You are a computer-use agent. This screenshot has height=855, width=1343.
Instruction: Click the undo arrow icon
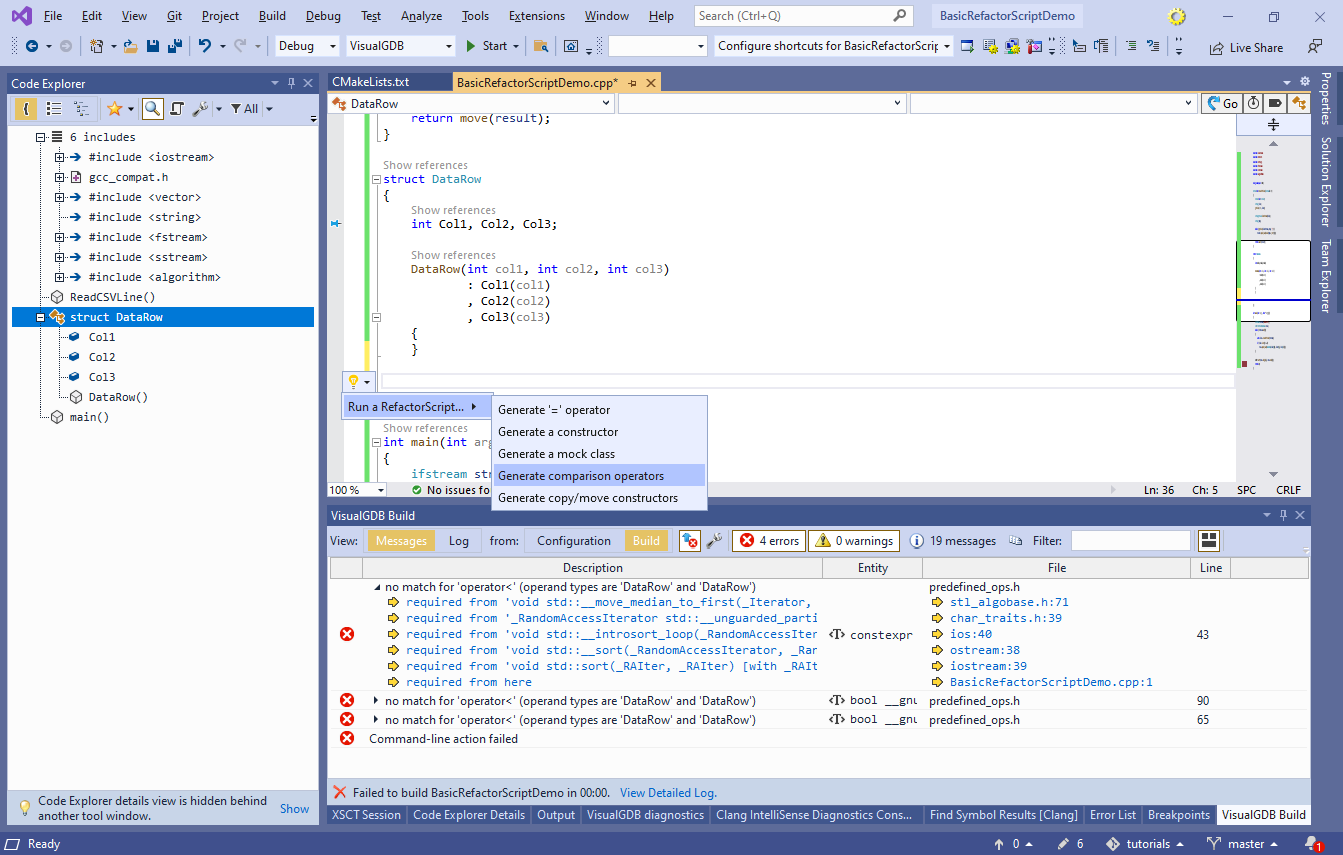[205, 46]
